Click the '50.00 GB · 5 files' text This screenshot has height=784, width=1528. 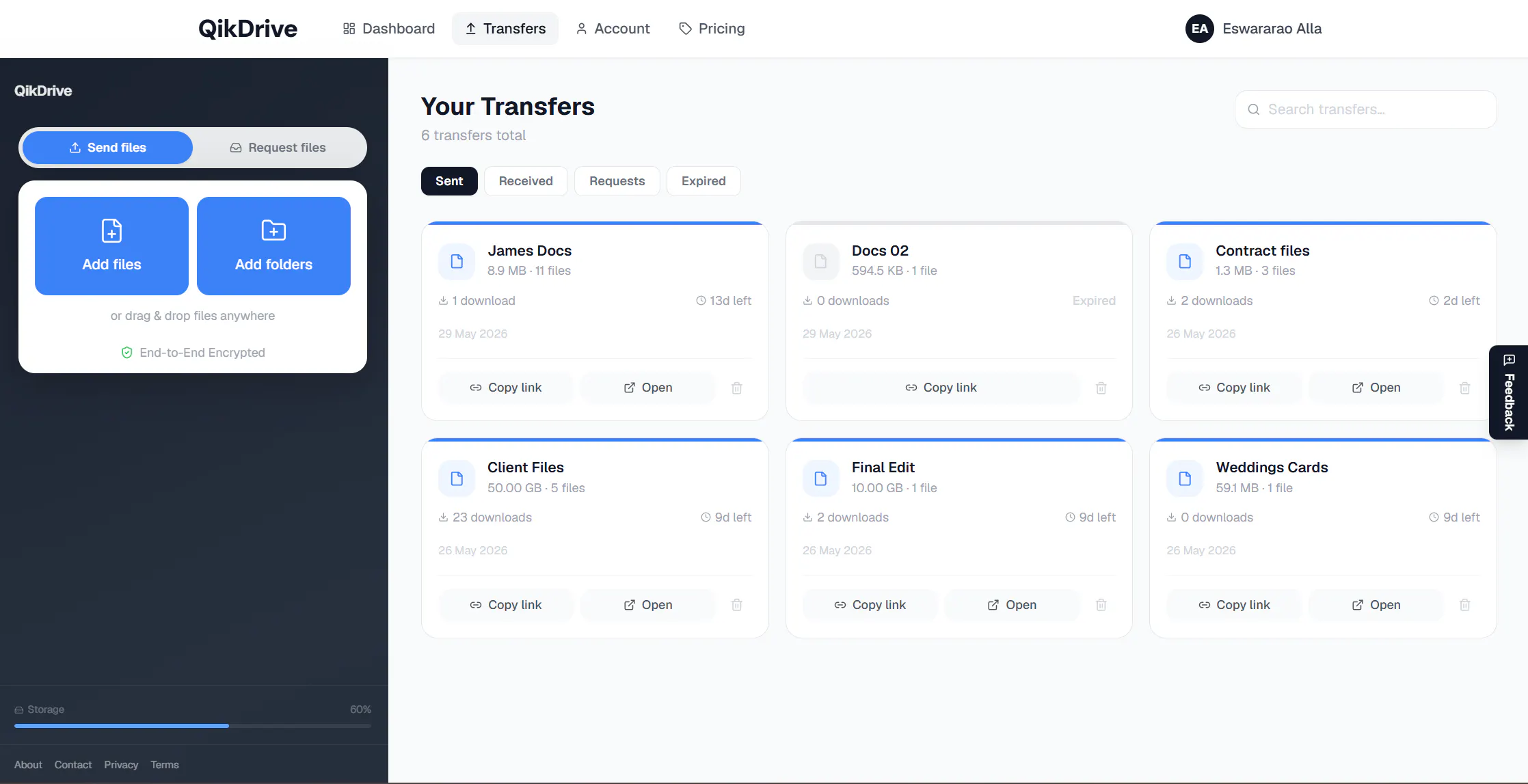(x=536, y=488)
